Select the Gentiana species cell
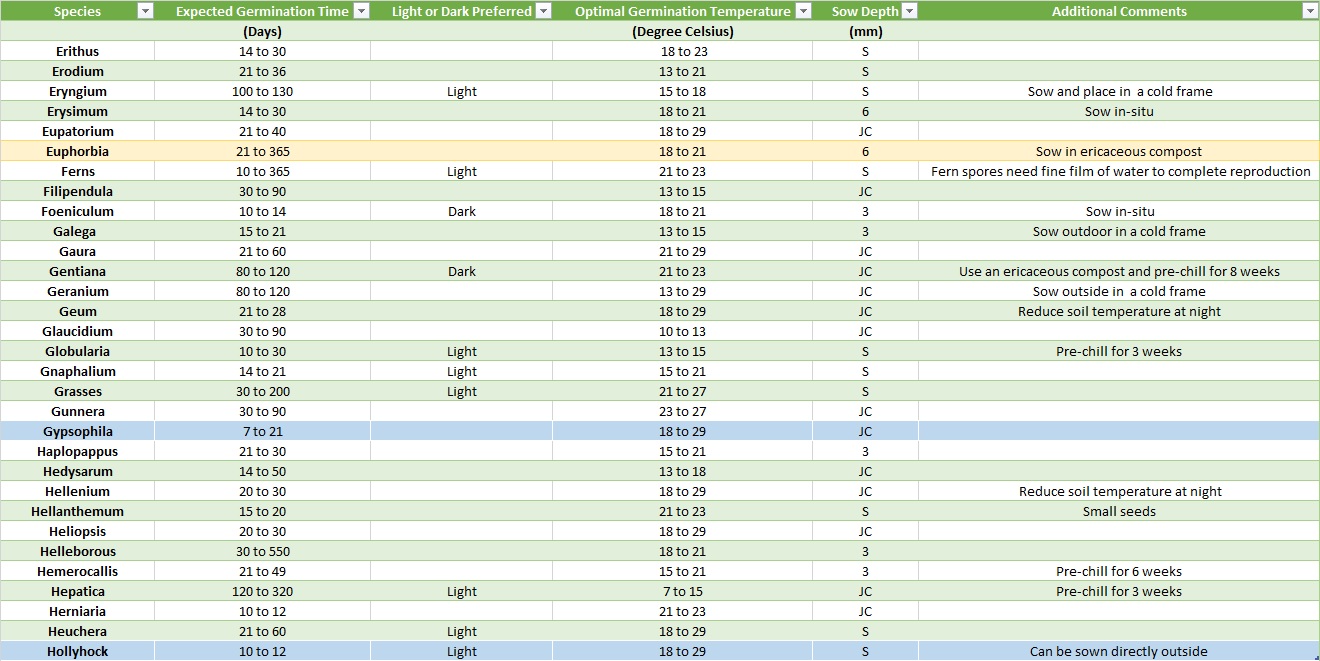Screen dimensions: 1320x661 point(77,271)
